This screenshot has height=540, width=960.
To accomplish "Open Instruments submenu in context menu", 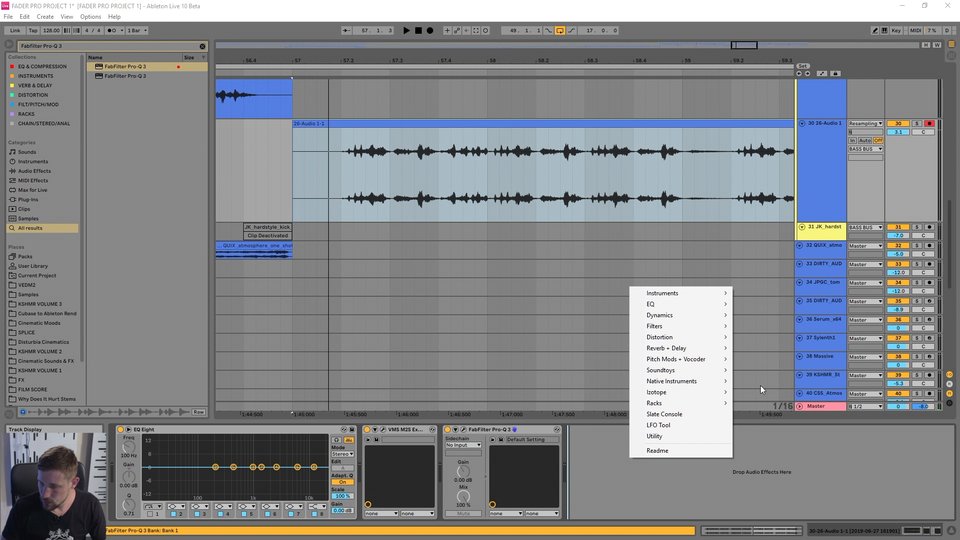I will tap(681, 293).
